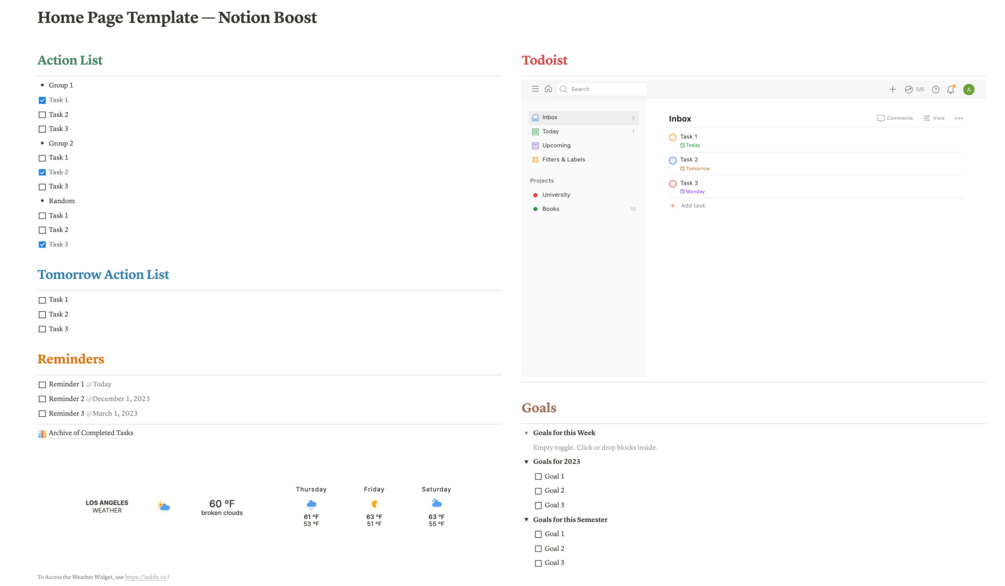
Task: Click the green avatar icon in Todoist
Action: tap(968, 89)
